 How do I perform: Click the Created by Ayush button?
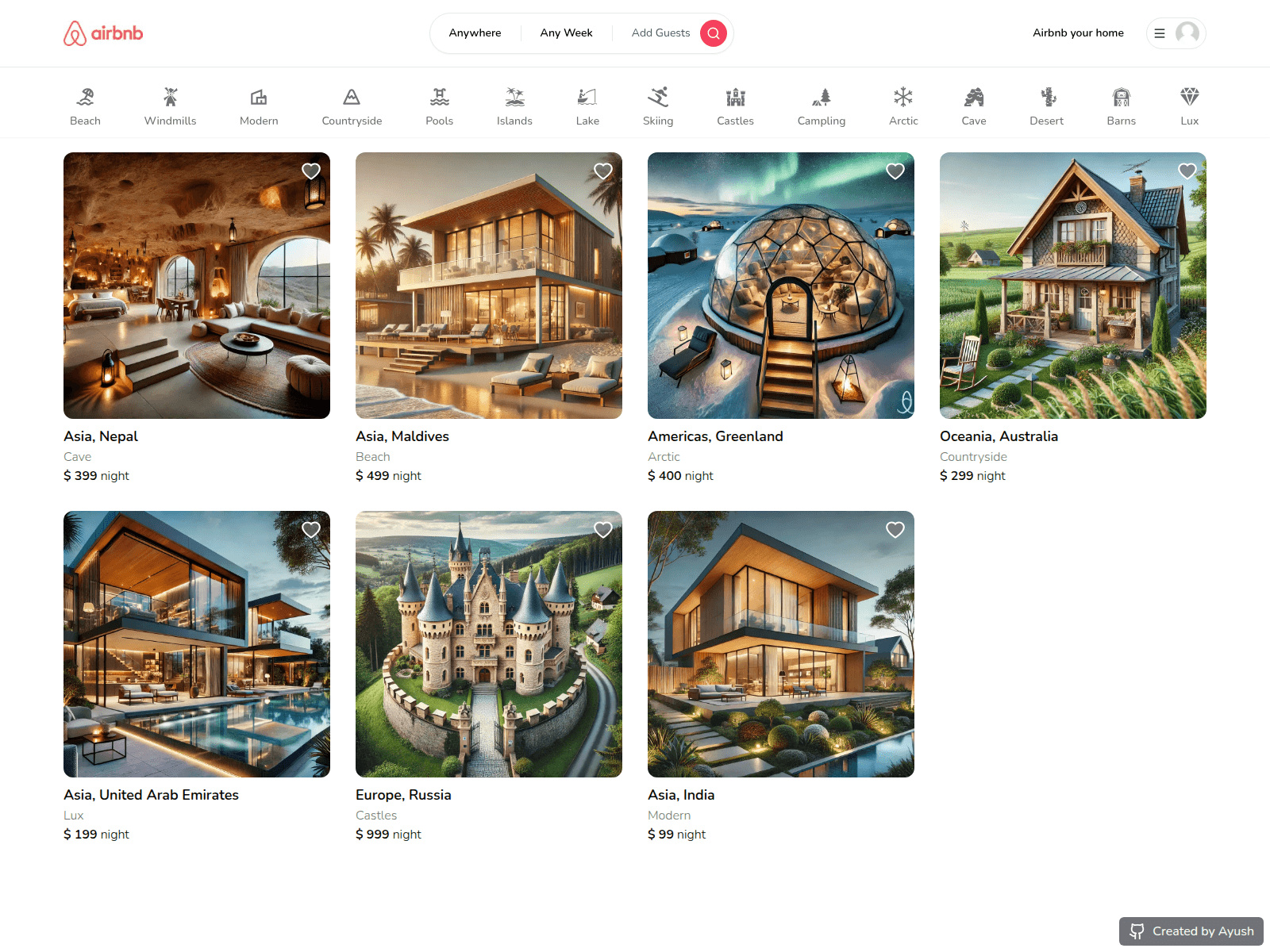tap(1191, 931)
